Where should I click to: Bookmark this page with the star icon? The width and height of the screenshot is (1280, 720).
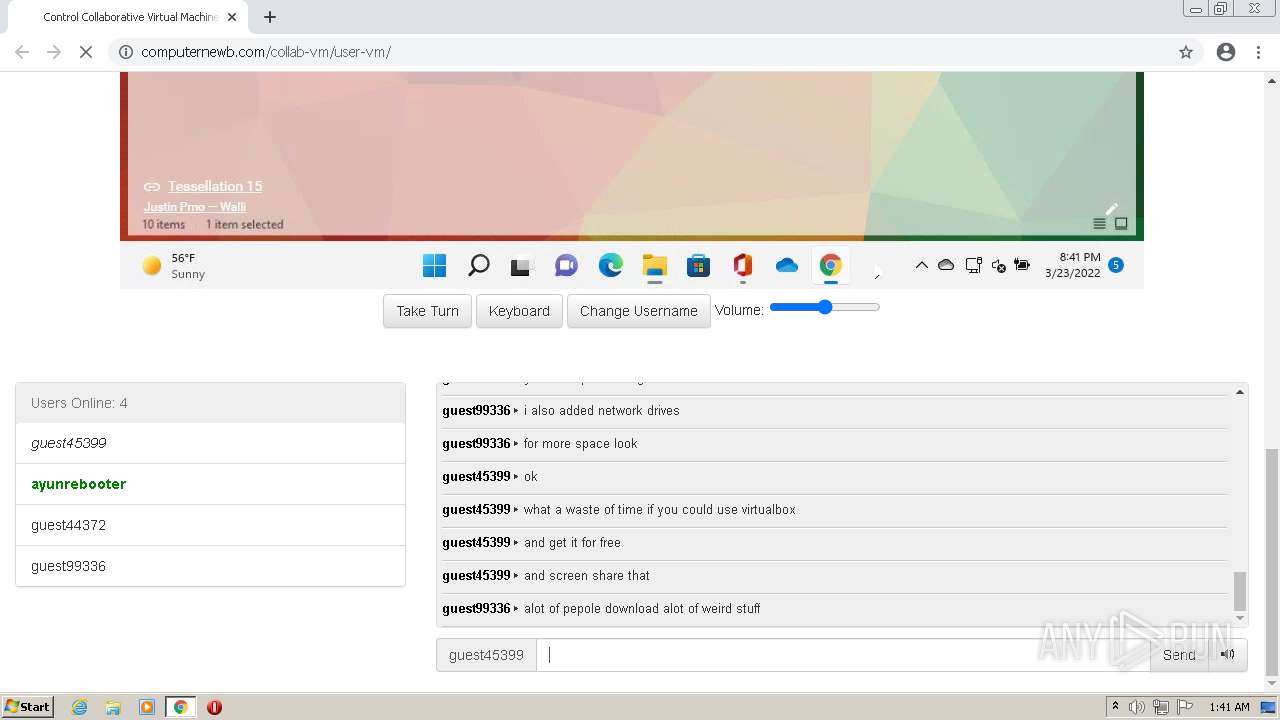coord(1186,52)
